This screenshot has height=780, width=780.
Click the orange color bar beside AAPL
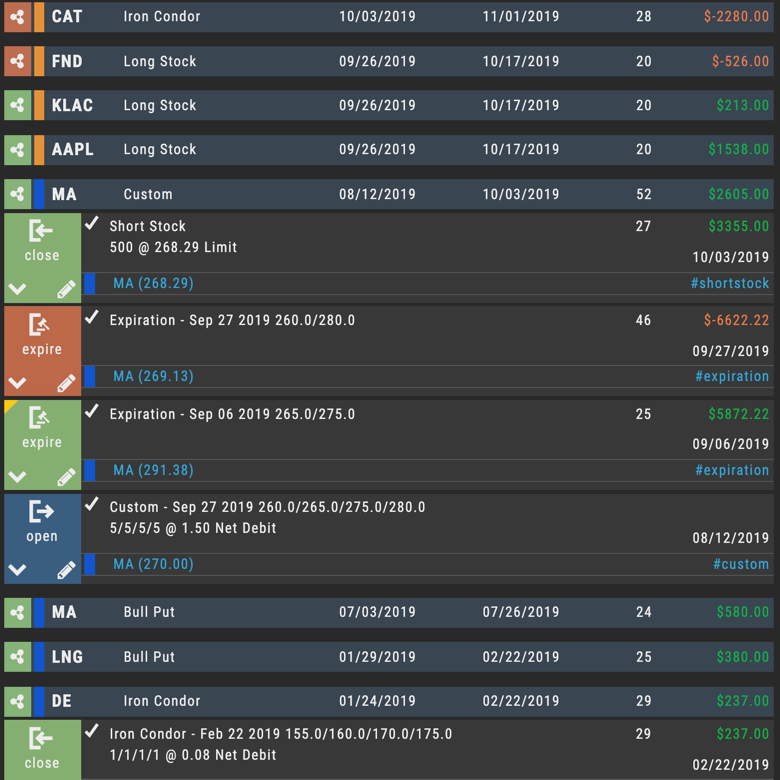point(39,149)
